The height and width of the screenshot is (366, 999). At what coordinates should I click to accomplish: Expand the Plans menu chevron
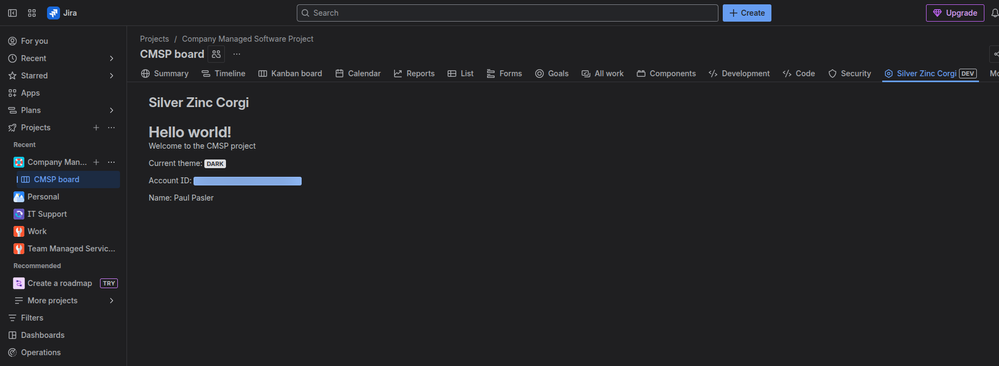[x=111, y=110]
